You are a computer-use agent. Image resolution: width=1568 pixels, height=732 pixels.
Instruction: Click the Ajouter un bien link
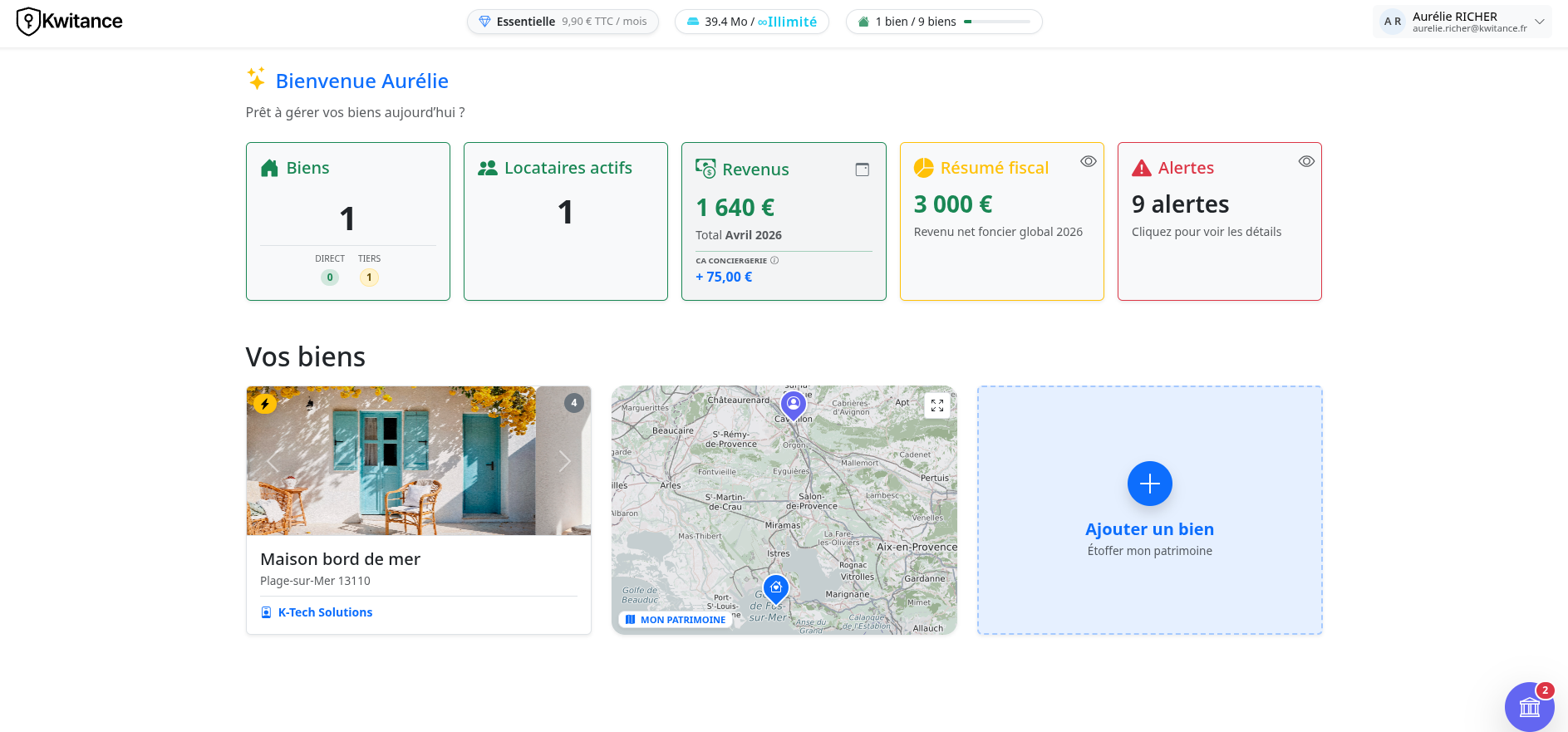tap(1150, 529)
